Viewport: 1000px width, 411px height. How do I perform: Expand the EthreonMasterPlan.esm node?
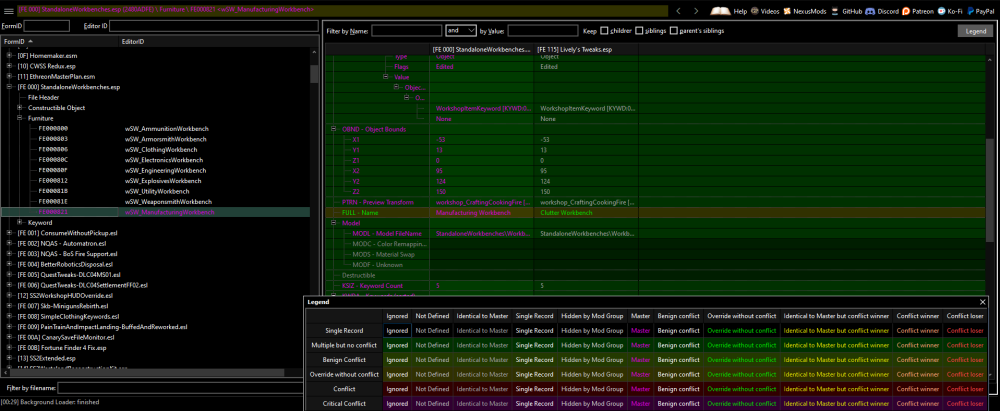[x=9, y=77]
